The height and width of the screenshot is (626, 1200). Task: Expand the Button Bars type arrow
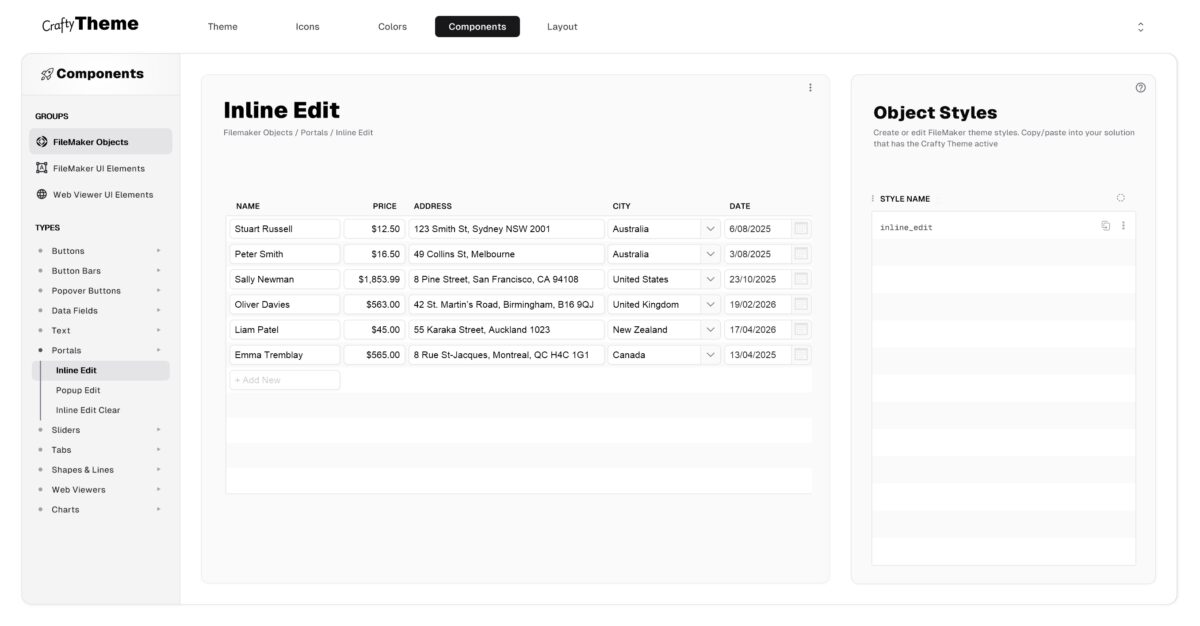(x=158, y=271)
